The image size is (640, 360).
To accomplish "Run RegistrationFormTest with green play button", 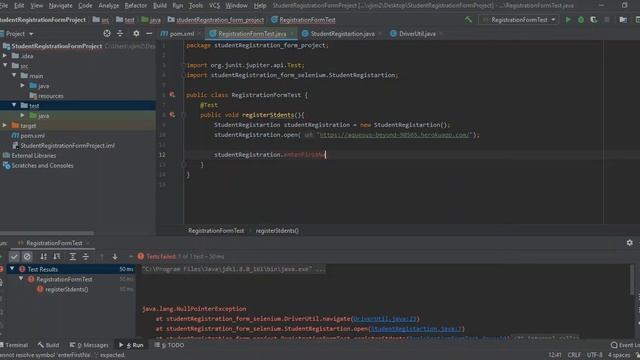I will coord(568,20).
